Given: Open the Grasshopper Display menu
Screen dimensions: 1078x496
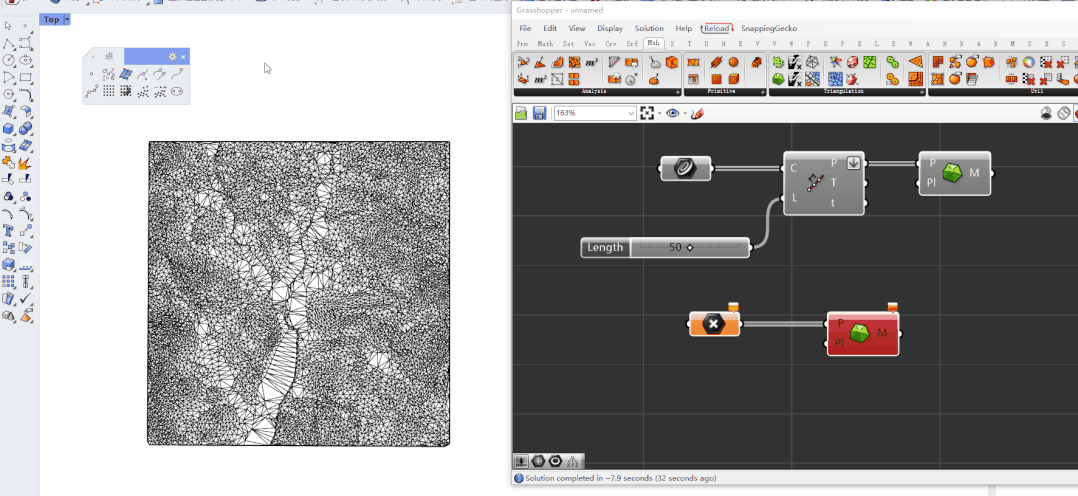Looking at the screenshot, I should tap(610, 28).
